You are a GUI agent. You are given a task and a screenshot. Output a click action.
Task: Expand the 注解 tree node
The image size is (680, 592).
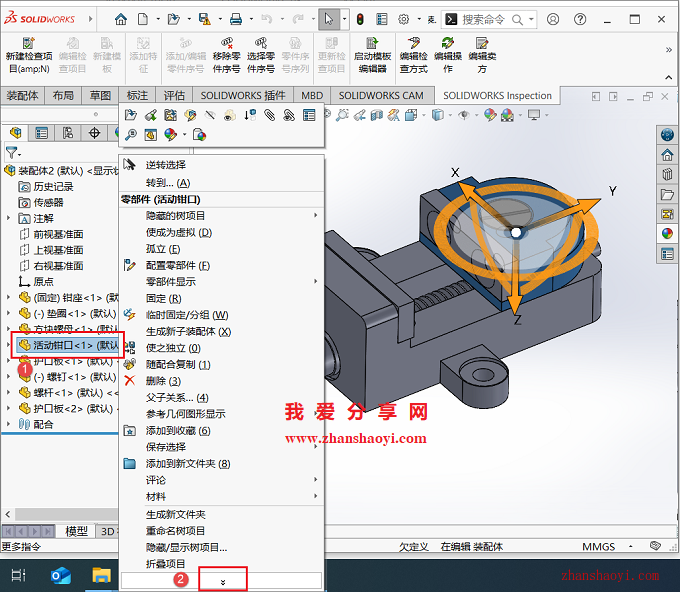click(x=8, y=218)
